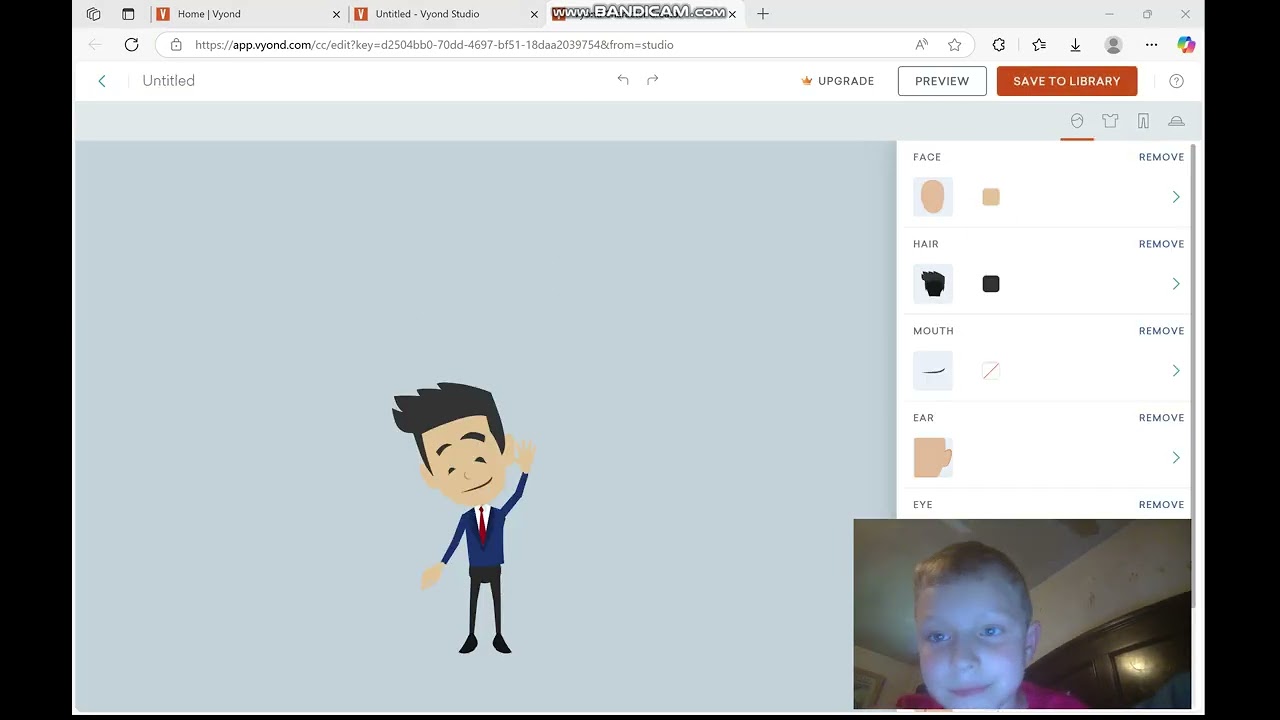Image resolution: width=1280 pixels, height=720 pixels.
Task: Open browser downloads icon
Action: [x=1075, y=45]
